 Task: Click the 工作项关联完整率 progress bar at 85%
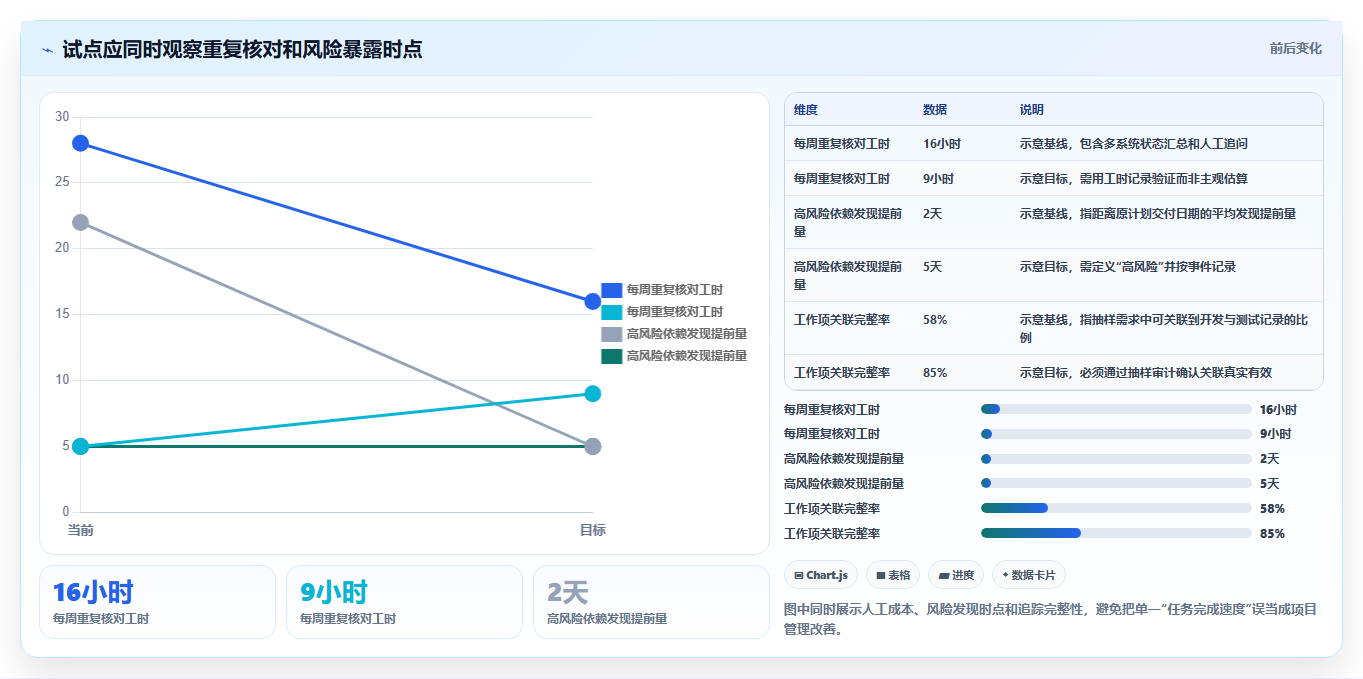1116,533
